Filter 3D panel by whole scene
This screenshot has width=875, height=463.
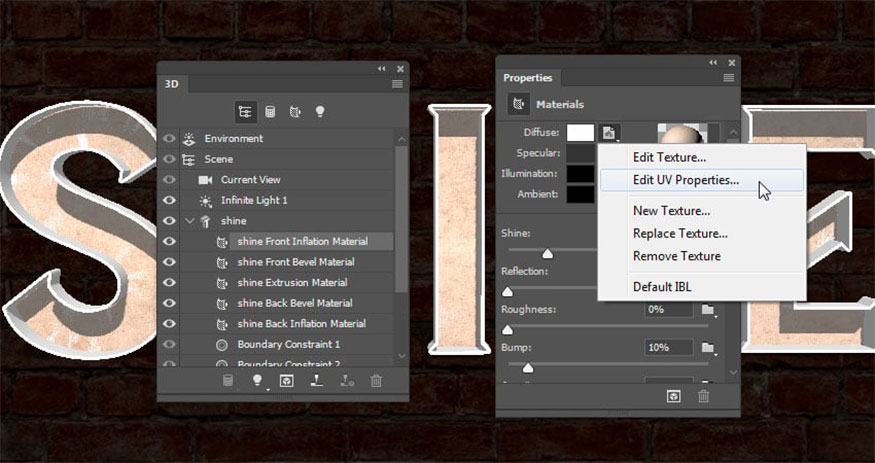pyautogui.click(x=245, y=111)
